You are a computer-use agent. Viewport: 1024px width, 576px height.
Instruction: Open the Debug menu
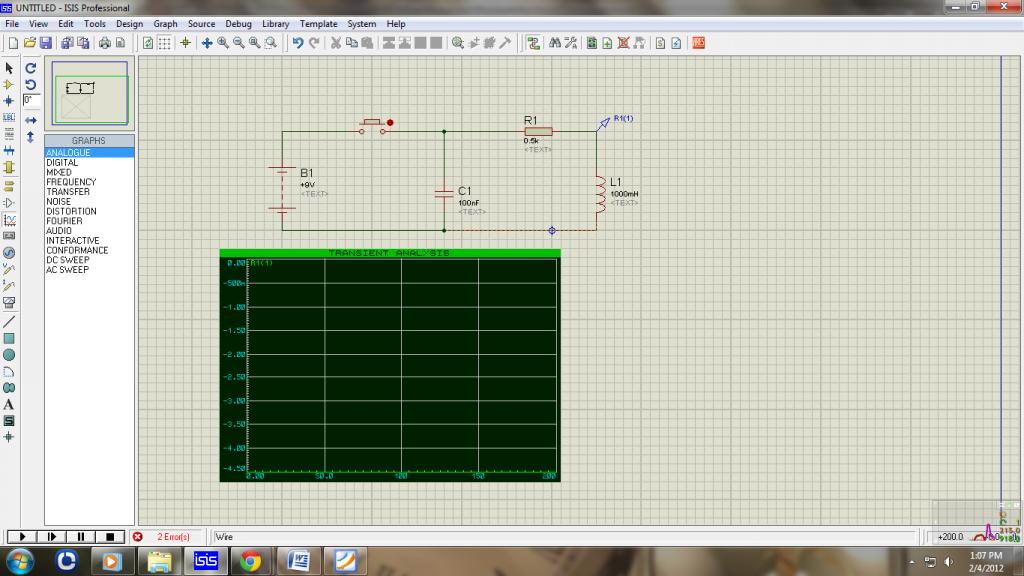point(238,24)
